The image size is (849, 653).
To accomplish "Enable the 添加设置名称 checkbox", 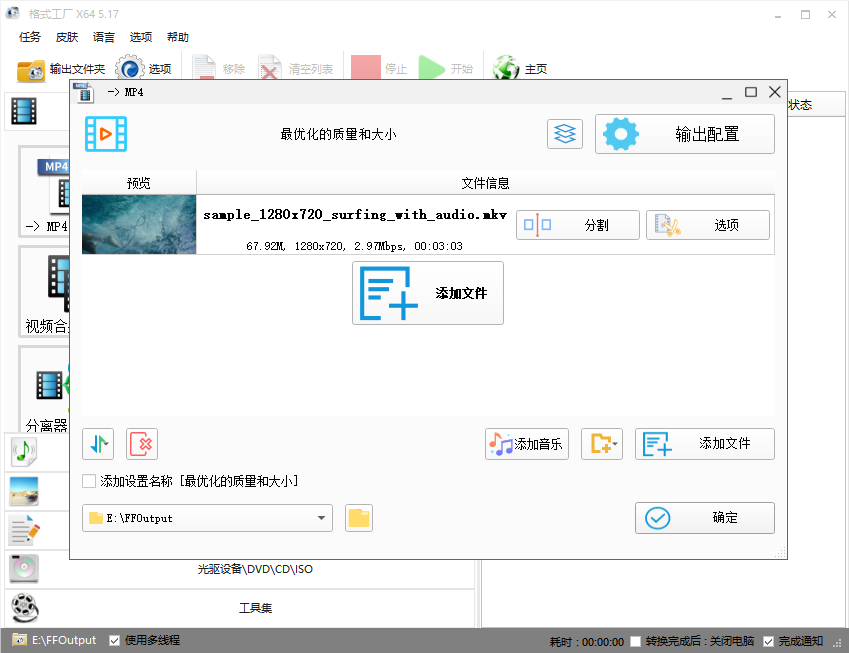I will [88, 480].
